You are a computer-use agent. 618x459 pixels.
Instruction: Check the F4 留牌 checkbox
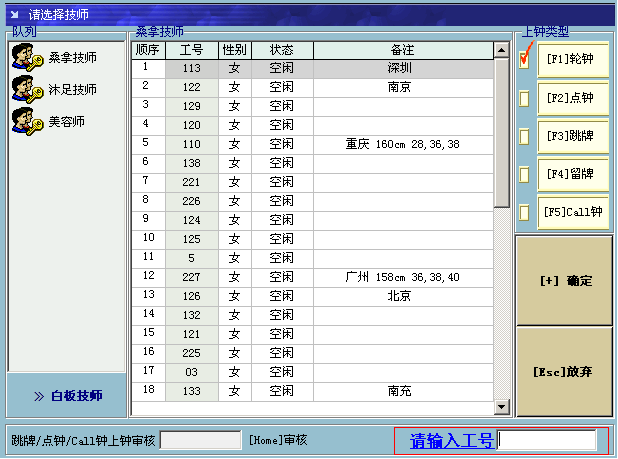coord(524,175)
